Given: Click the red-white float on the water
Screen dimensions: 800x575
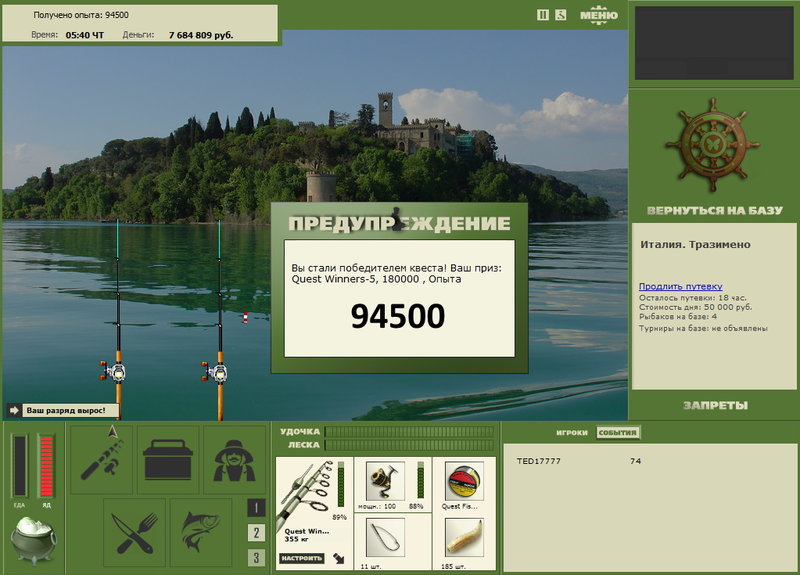Looking at the screenshot, I should [245, 317].
